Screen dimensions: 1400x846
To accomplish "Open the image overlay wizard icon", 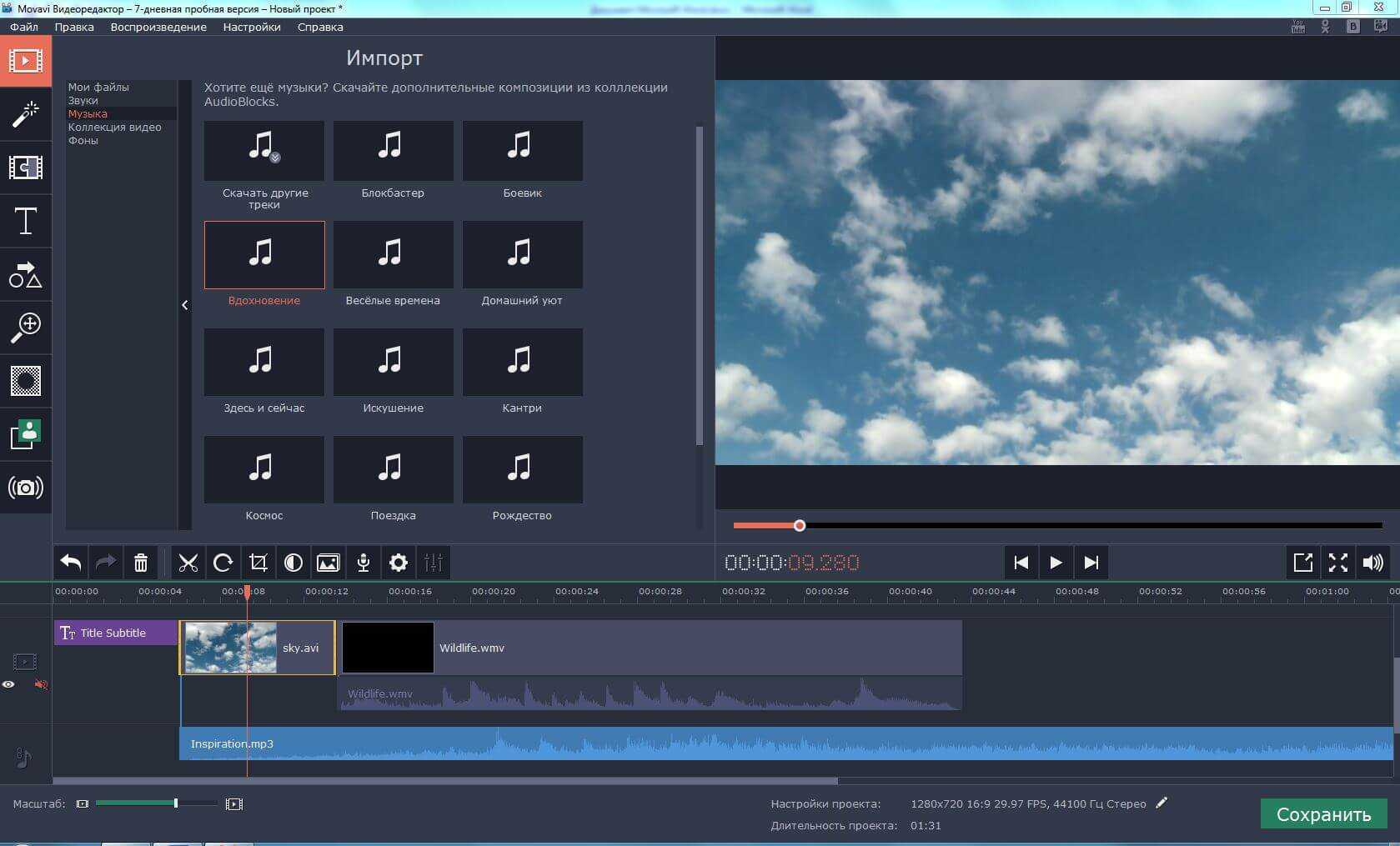I will (329, 563).
